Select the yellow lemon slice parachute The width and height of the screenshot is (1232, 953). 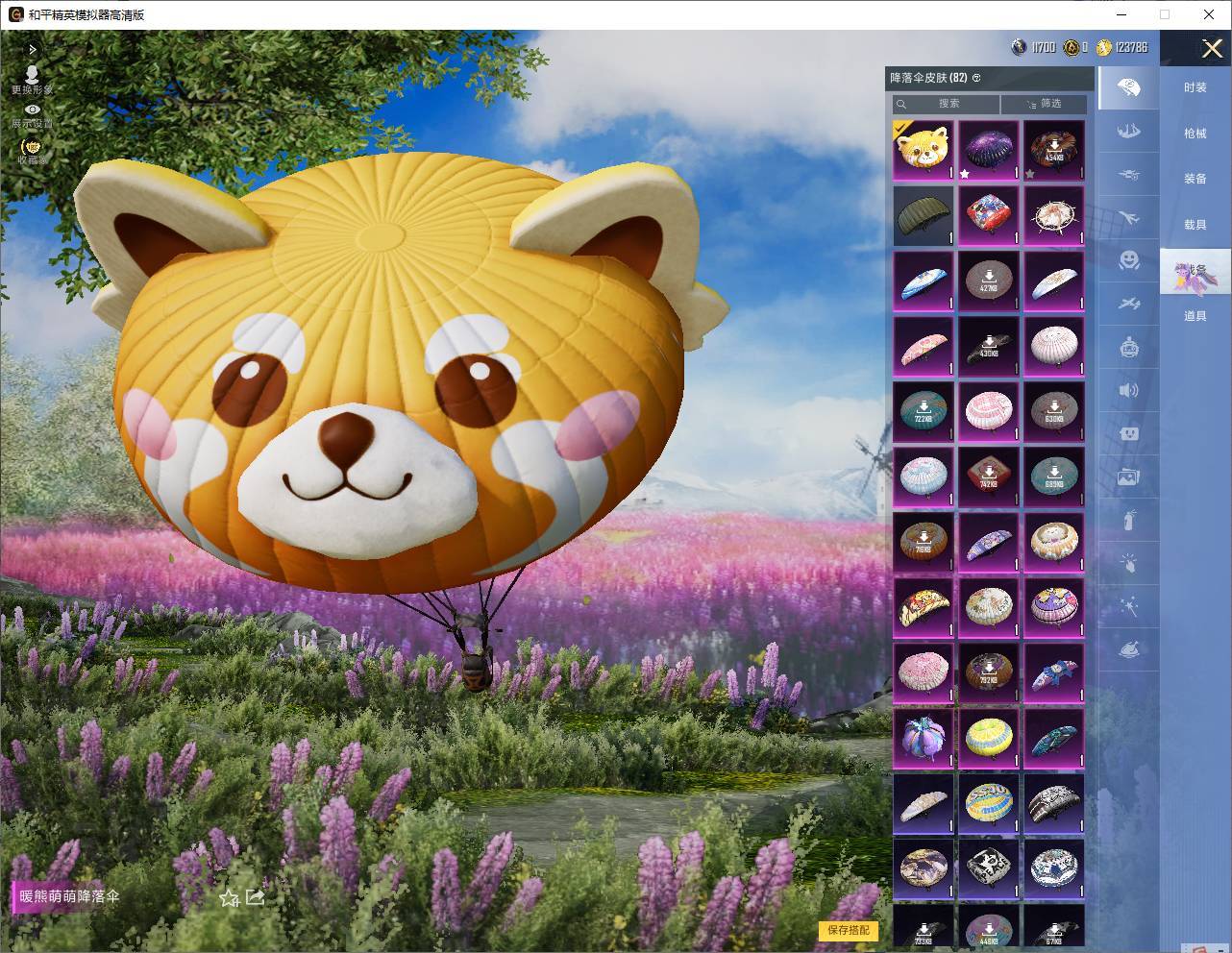pos(989,738)
